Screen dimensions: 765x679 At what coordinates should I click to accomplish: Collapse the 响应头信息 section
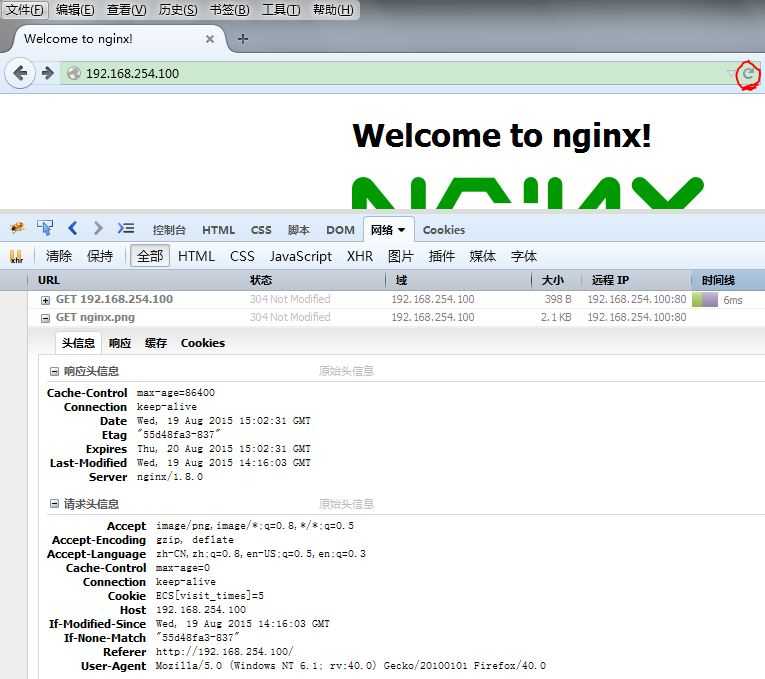point(54,372)
